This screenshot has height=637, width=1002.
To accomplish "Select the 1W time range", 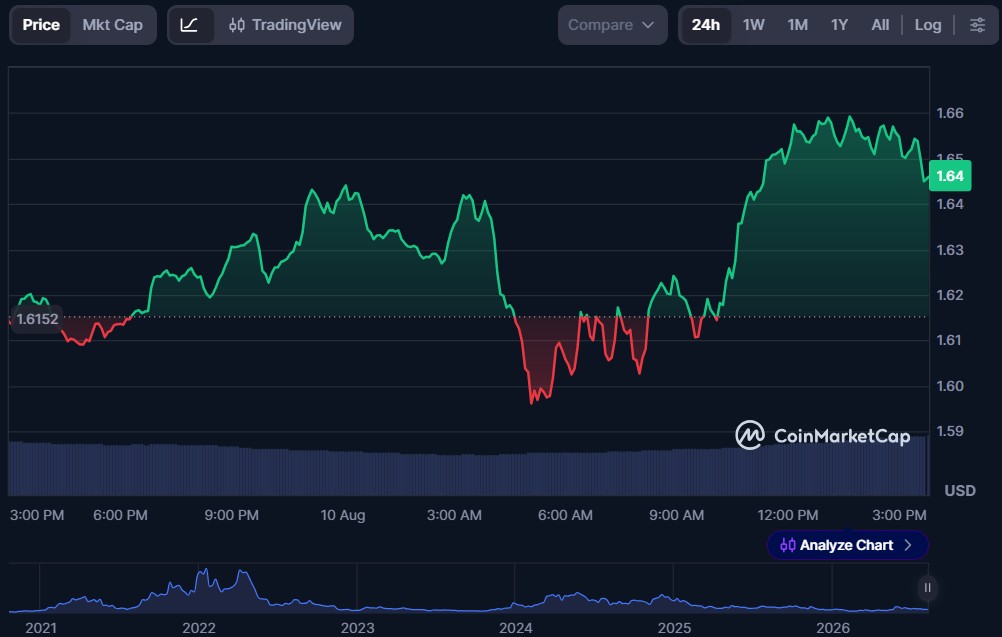I will [x=753, y=25].
